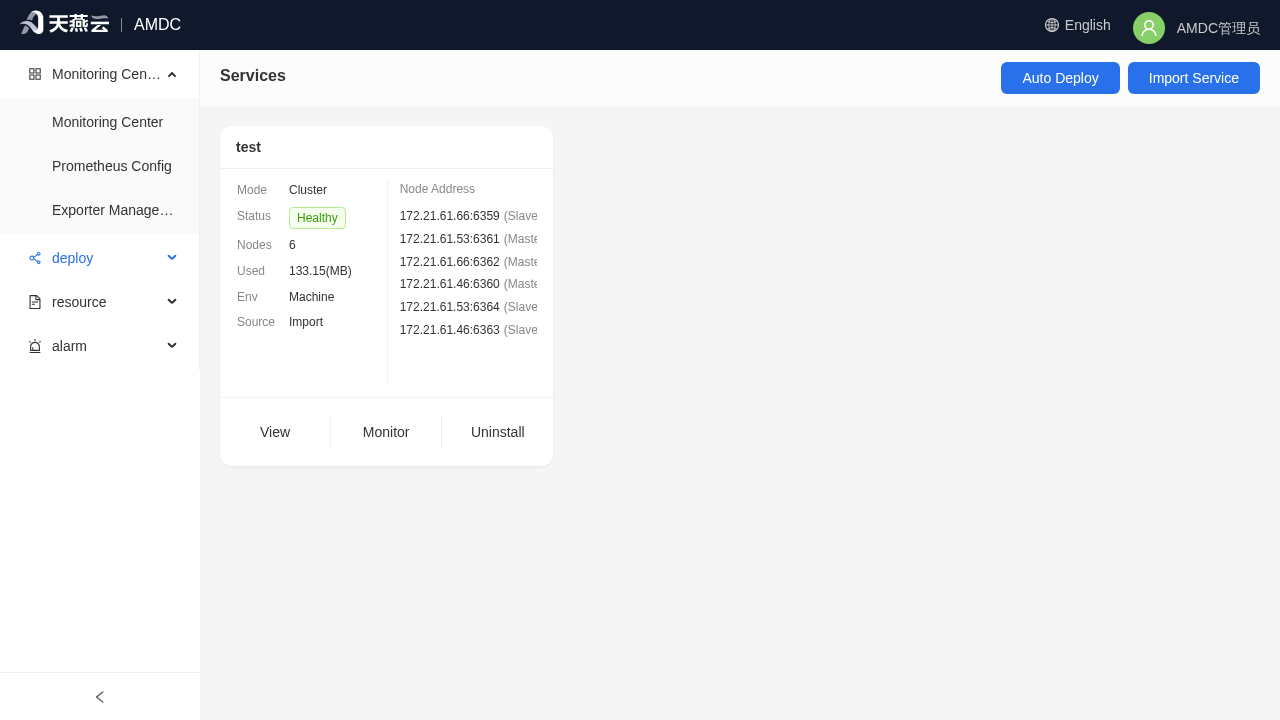The width and height of the screenshot is (1280, 720).
Task: Click the Tianyan Cloud logo
Action: coord(64,23)
